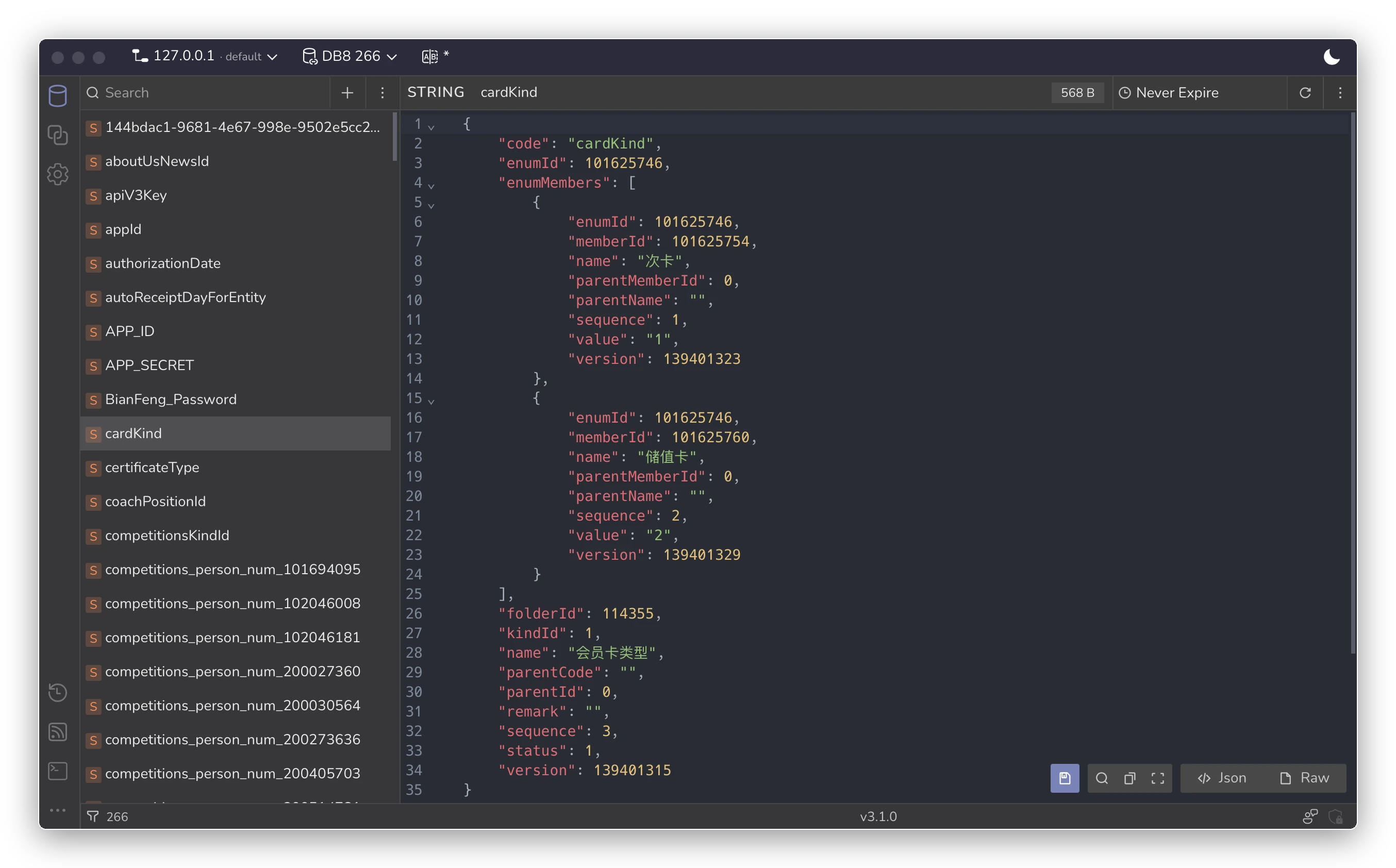The width and height of the screenshot is (1396, 868).
Task: Select the aboutUsNewsId key
Action: click(236, 161)
